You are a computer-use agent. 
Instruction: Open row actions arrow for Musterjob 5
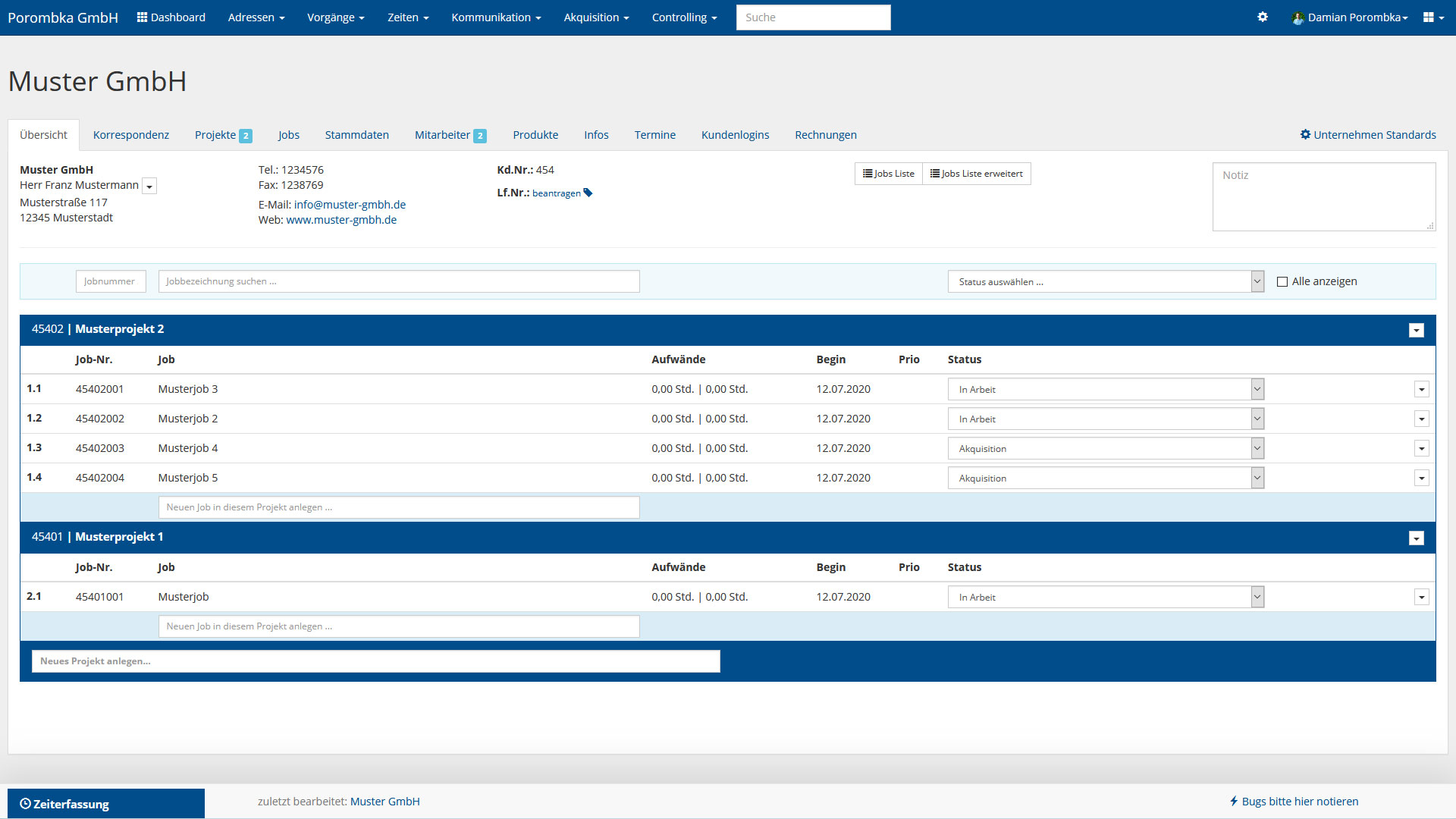tap(1422, 478)
